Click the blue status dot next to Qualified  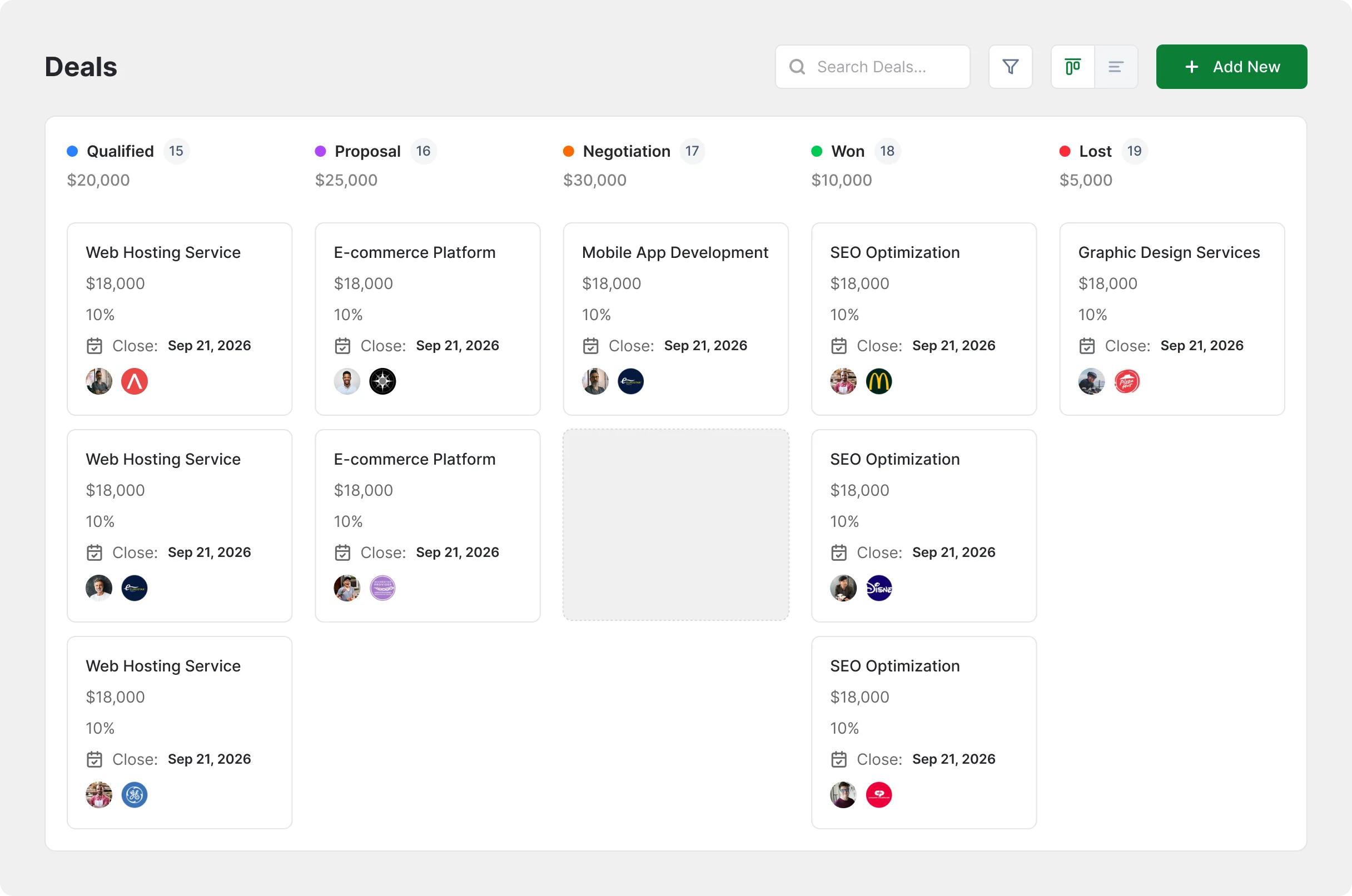click(x=73, y=151)
